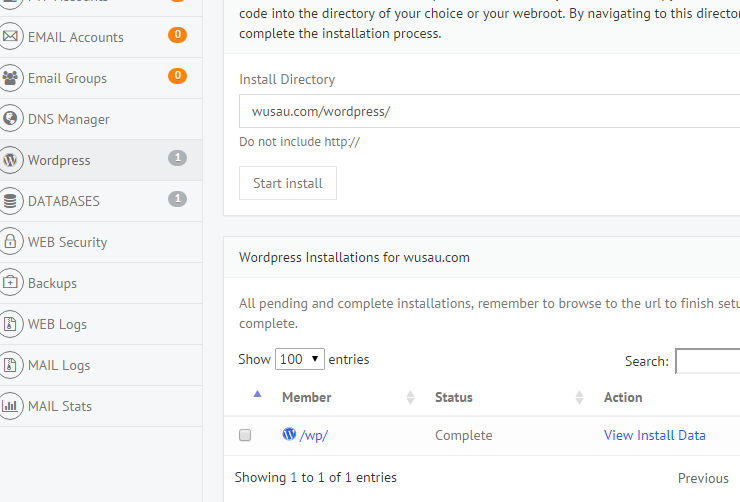Toggle sort on the first arrow column

tap(257, 394)
